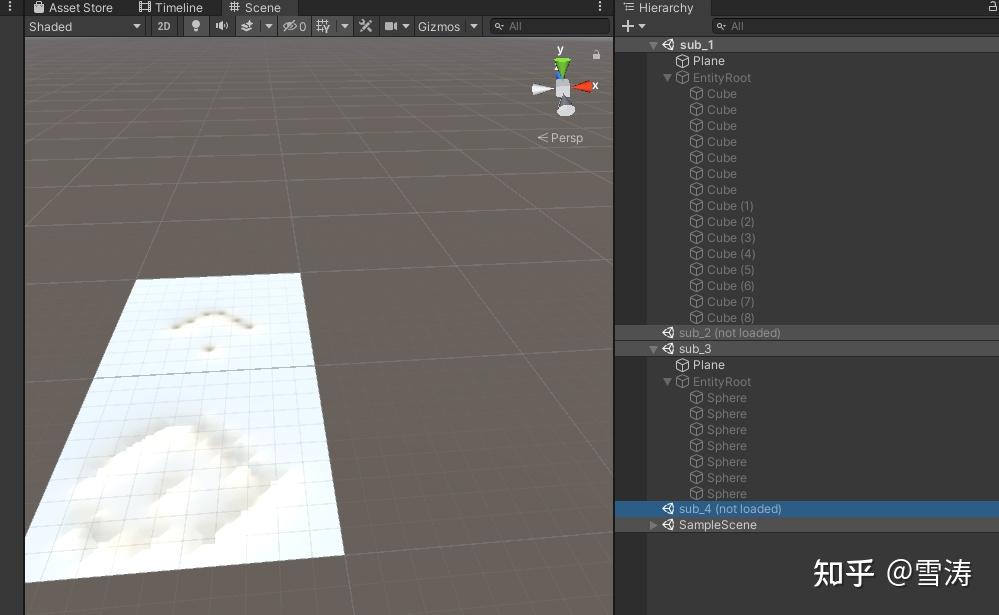Toggle 2D view mode

click(x=164, y=26)
